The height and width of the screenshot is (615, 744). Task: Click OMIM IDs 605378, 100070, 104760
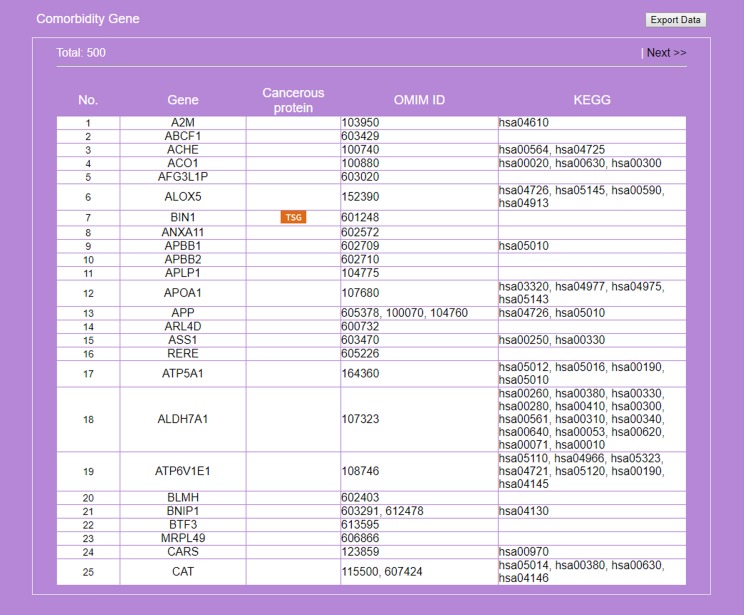point(404,313)
